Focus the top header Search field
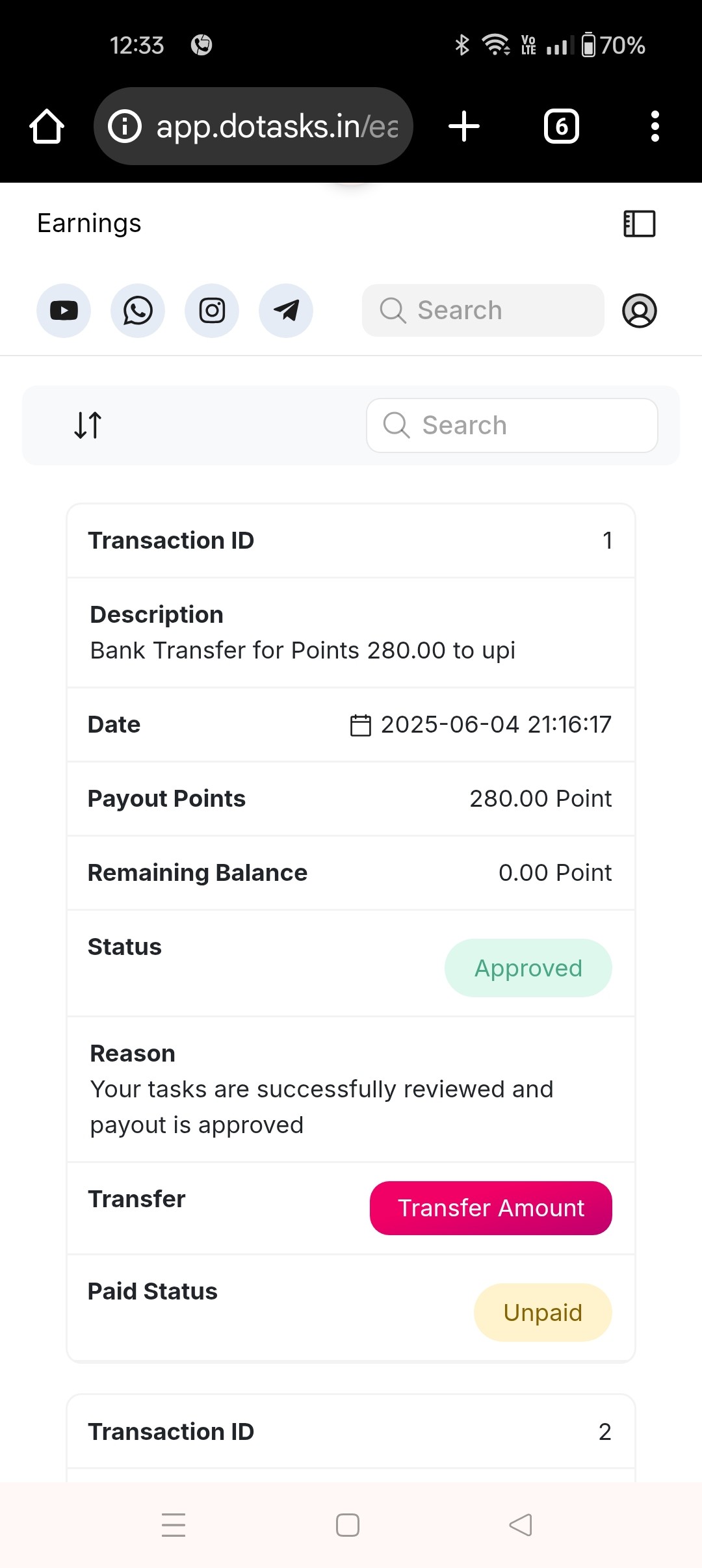This screenshot has width=702, height=1568. (483, 310)
